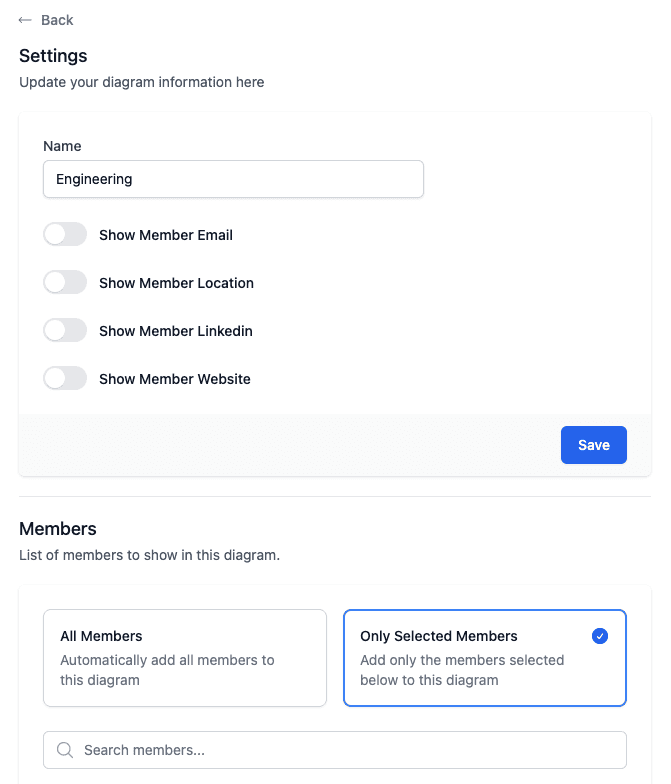
Task: Enable the Show Member Email switch
Action: (65, 235)
